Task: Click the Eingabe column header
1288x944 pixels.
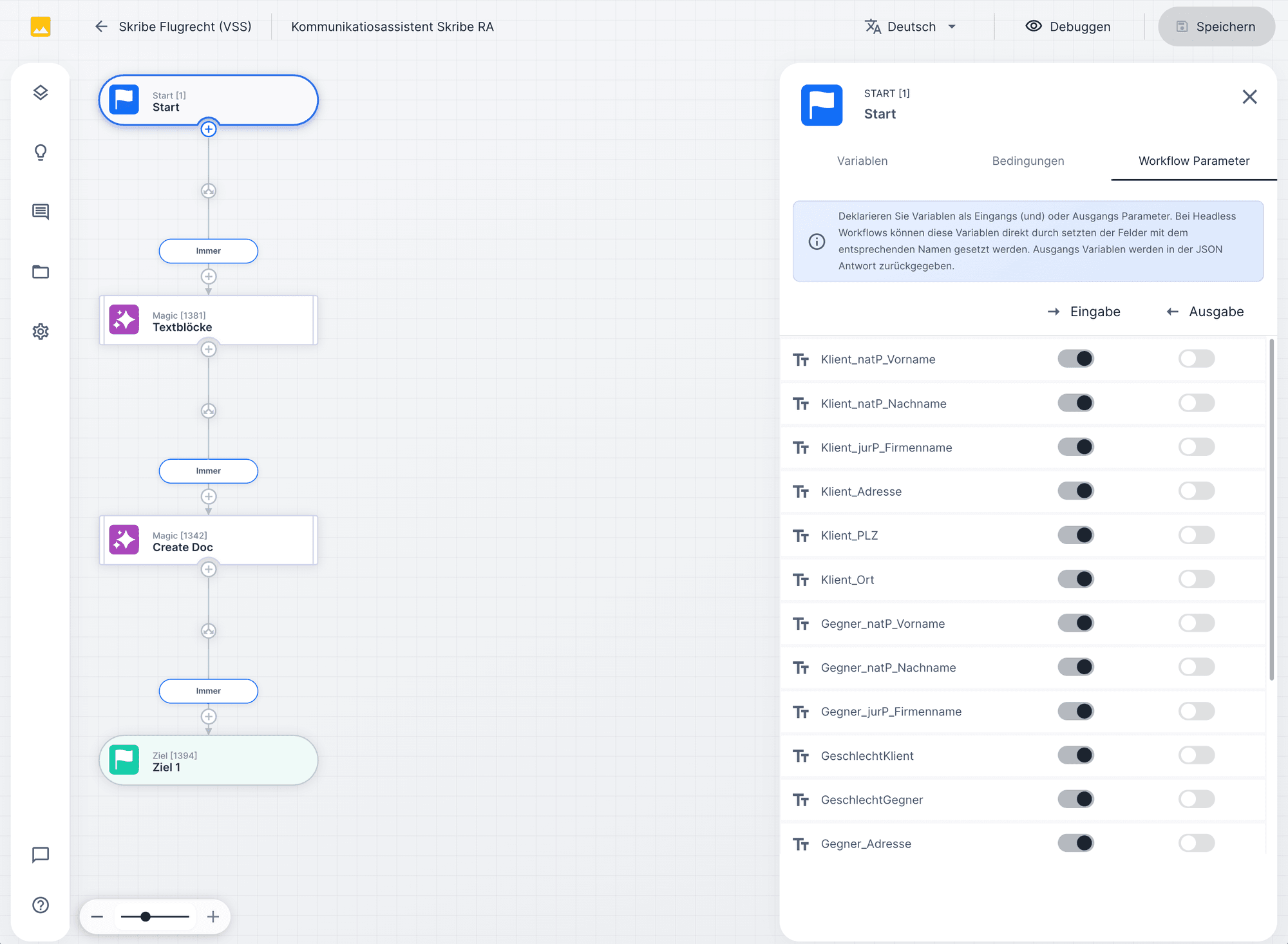Action: [x=1084, y=312]
